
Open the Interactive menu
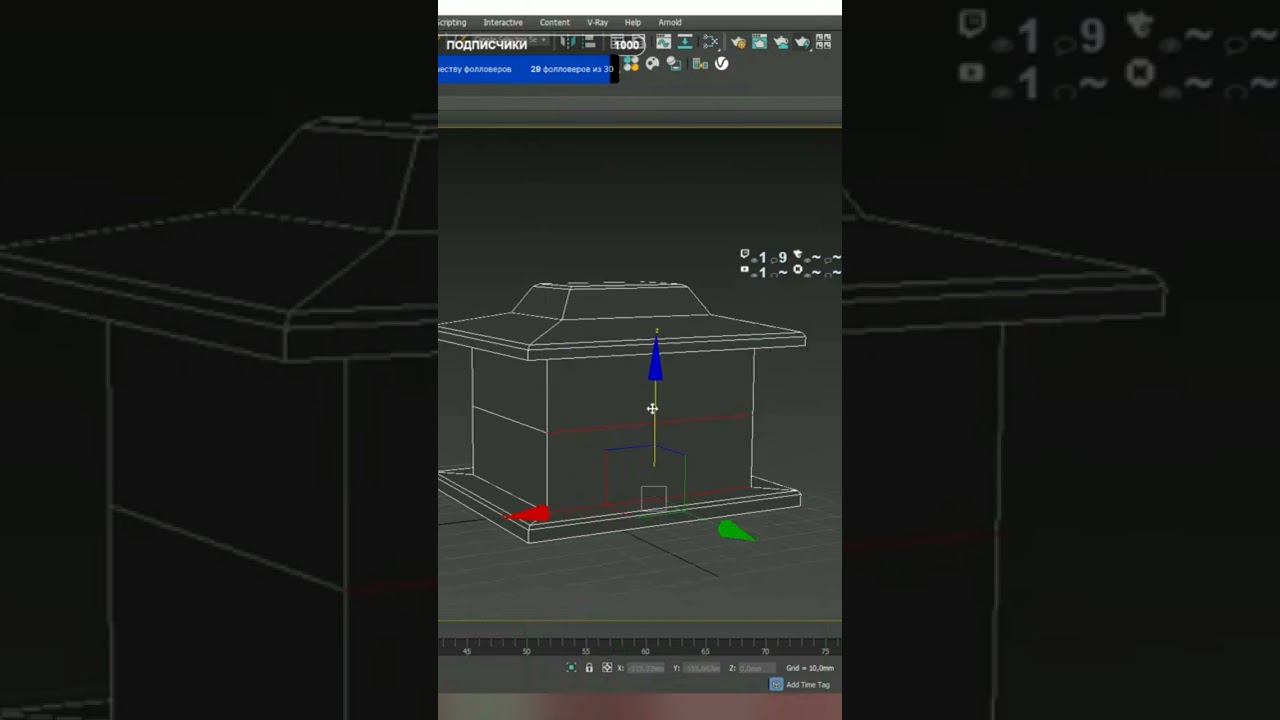click(x=503, y=22)
